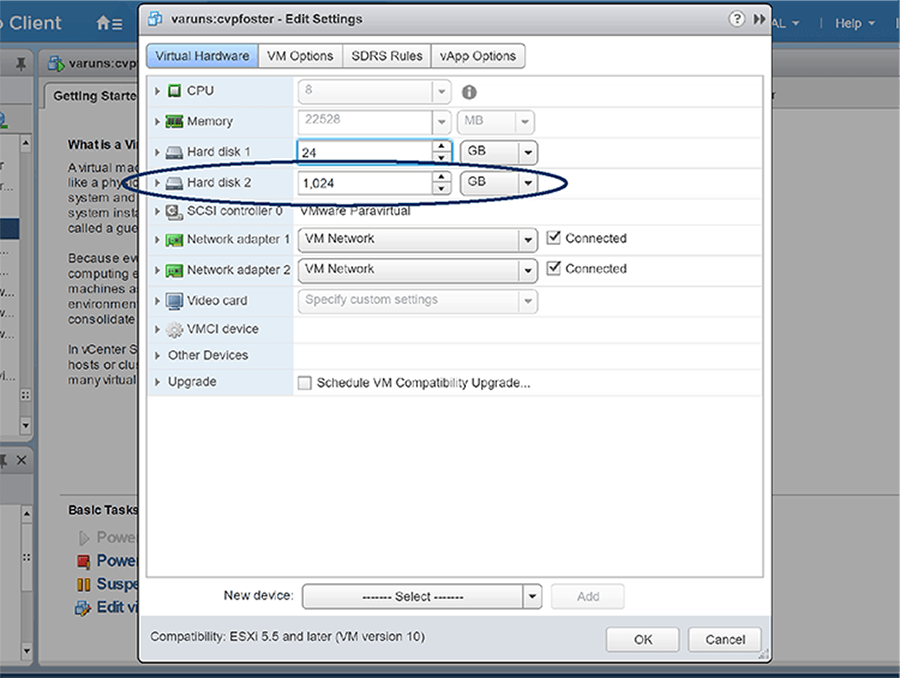Image resolution: width=900 pixels, height=678 pixels.
Task: Click the Home menu icon in vSphere Client
Action: coord(109,23)
